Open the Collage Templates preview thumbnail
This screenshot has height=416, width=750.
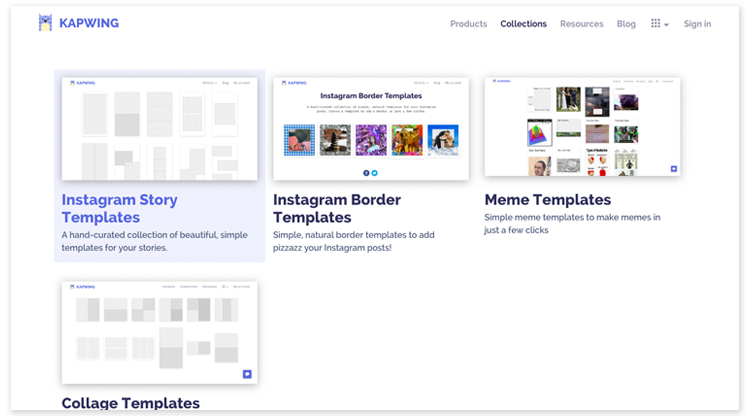pos(159,332)
